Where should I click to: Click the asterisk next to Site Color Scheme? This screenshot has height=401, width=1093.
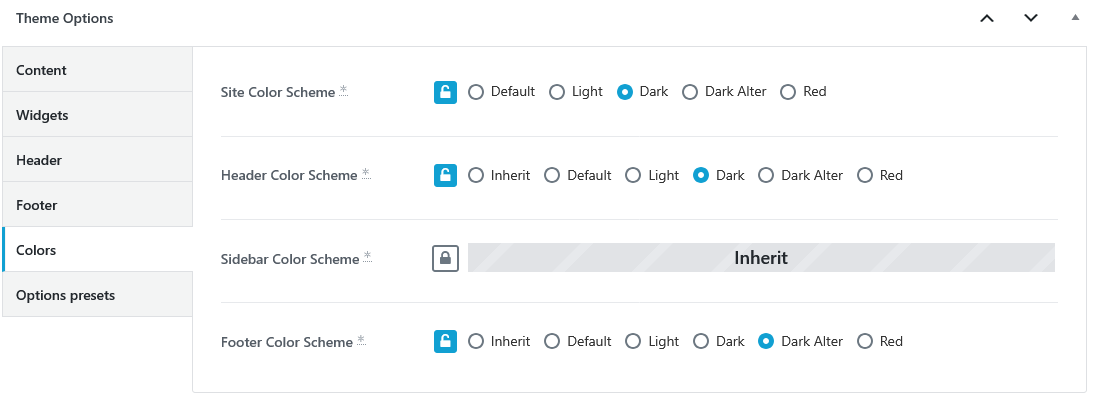(343, 90)
